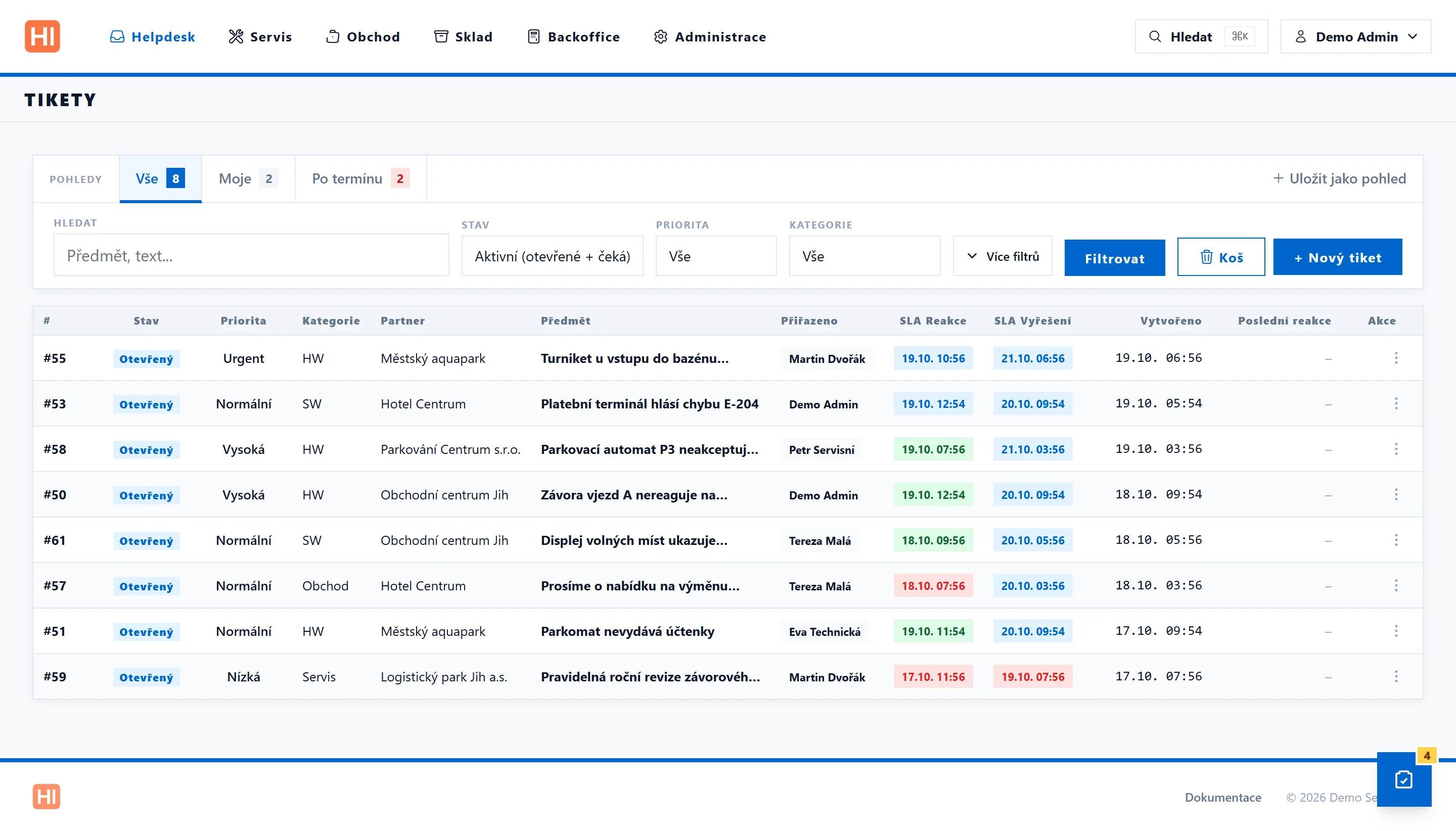Open the Priorita filter dropdown
The height and width of the screenshot is (831, 1456).
pyautogui.click(x=716, y=256)
